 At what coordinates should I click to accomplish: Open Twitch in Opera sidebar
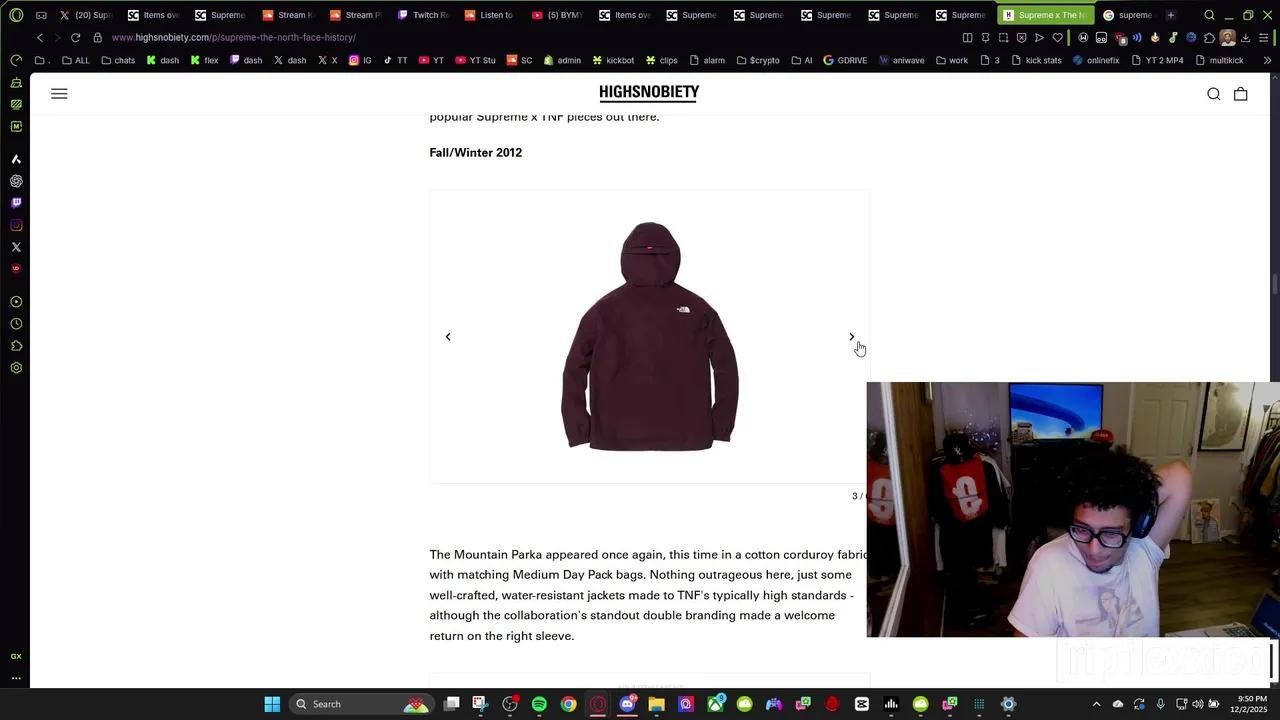[16, 203]
